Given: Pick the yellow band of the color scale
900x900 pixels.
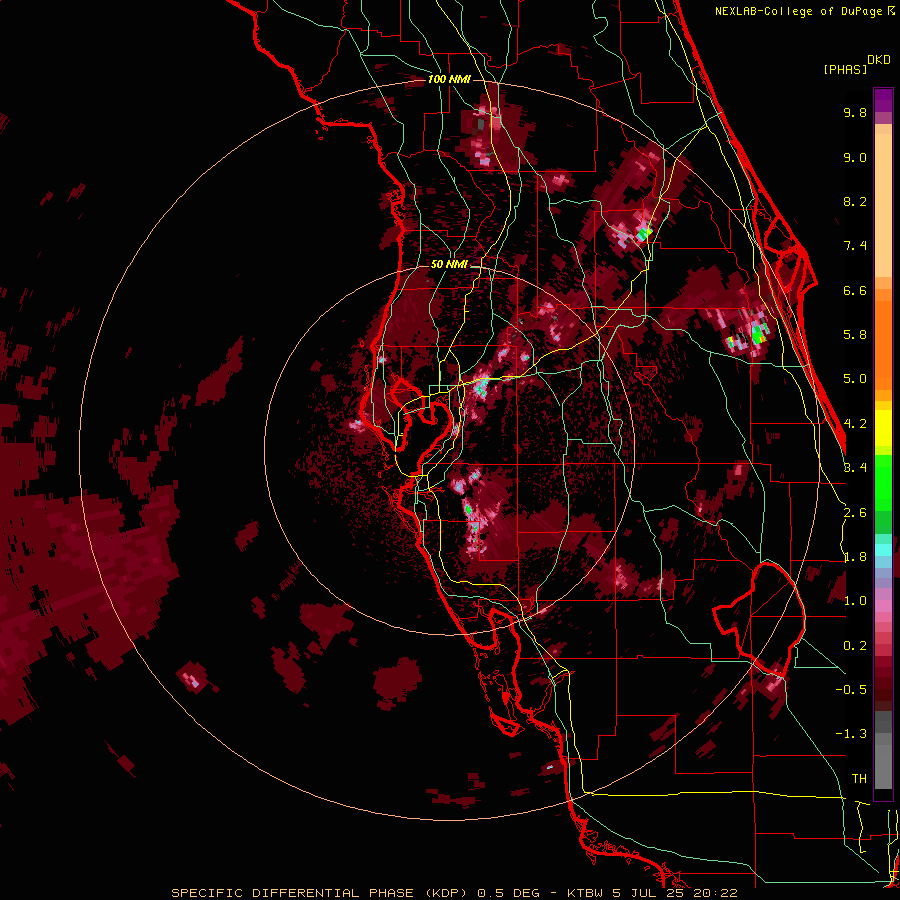Looking at the screenshot, I should coord(883,428).
